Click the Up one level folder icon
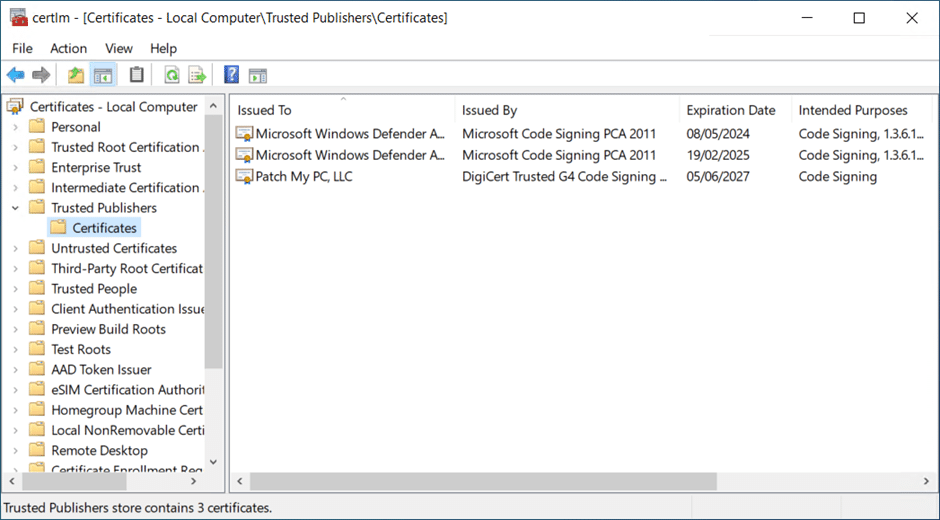 (x=76, y=75)
